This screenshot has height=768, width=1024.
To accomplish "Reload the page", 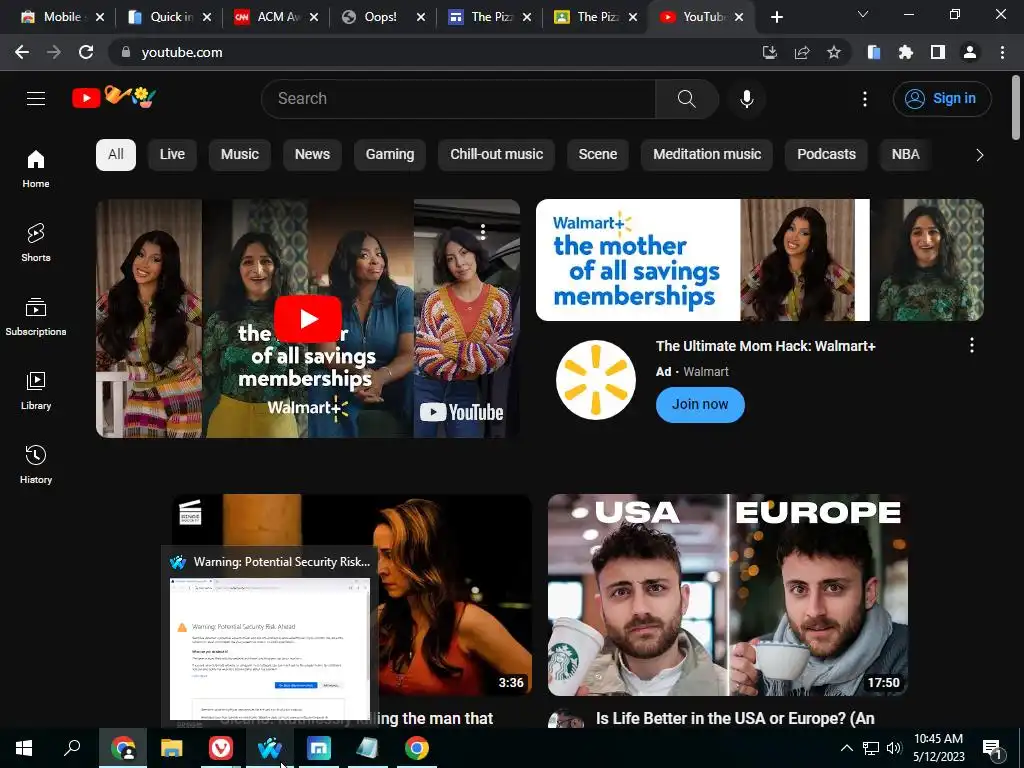I will (x=86, y=52).
